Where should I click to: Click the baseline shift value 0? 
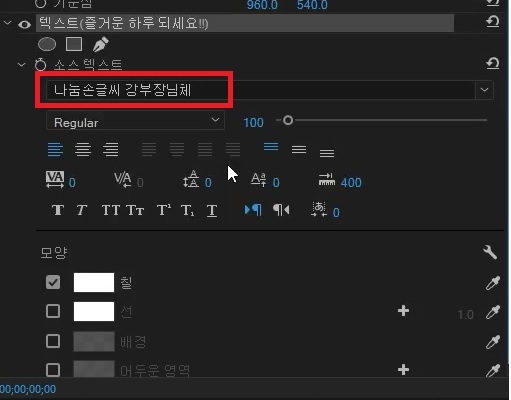276,183
